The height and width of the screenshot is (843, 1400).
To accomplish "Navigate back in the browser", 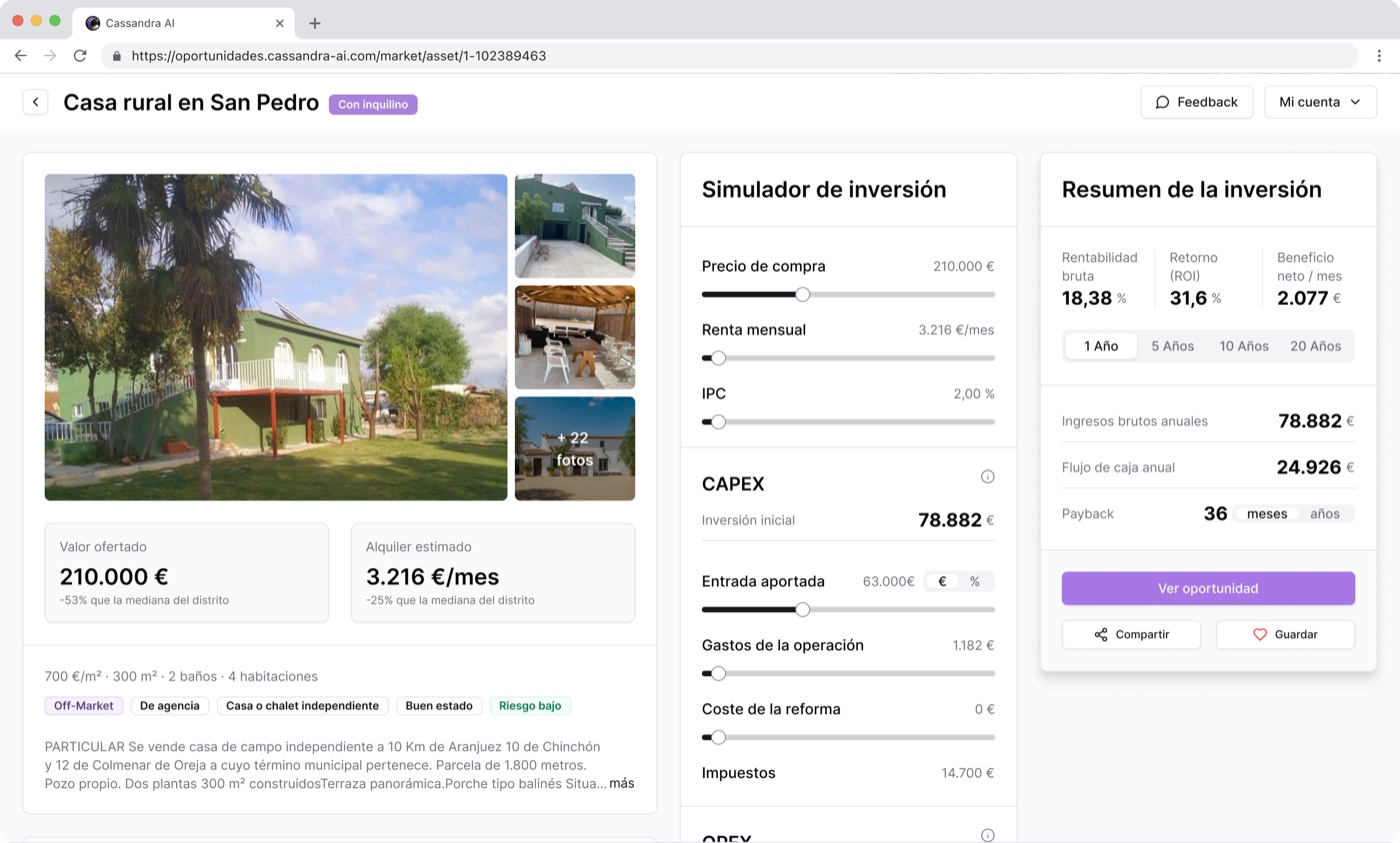I will (x=20, y=56).
